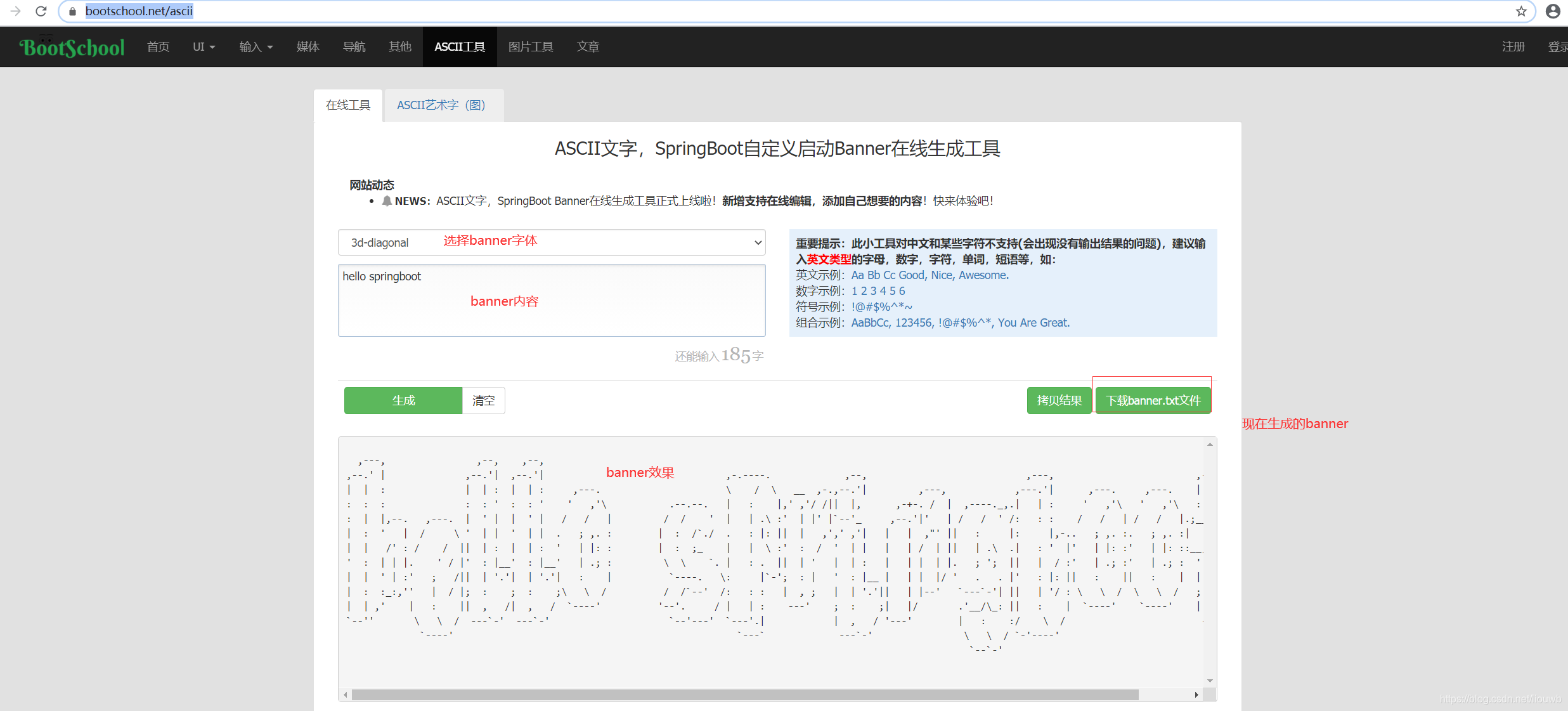Screen dimensions: 1568x711
Task: Click the 数字示例 1 2 3 4 5 6 line
Action: (x=850, y=290)
